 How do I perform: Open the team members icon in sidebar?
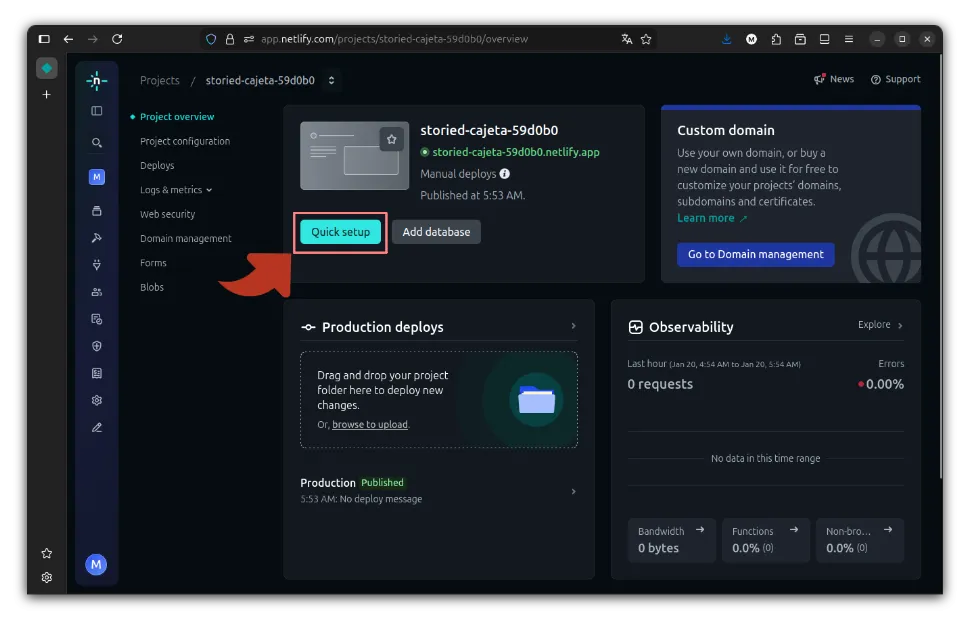pos(96,292)
